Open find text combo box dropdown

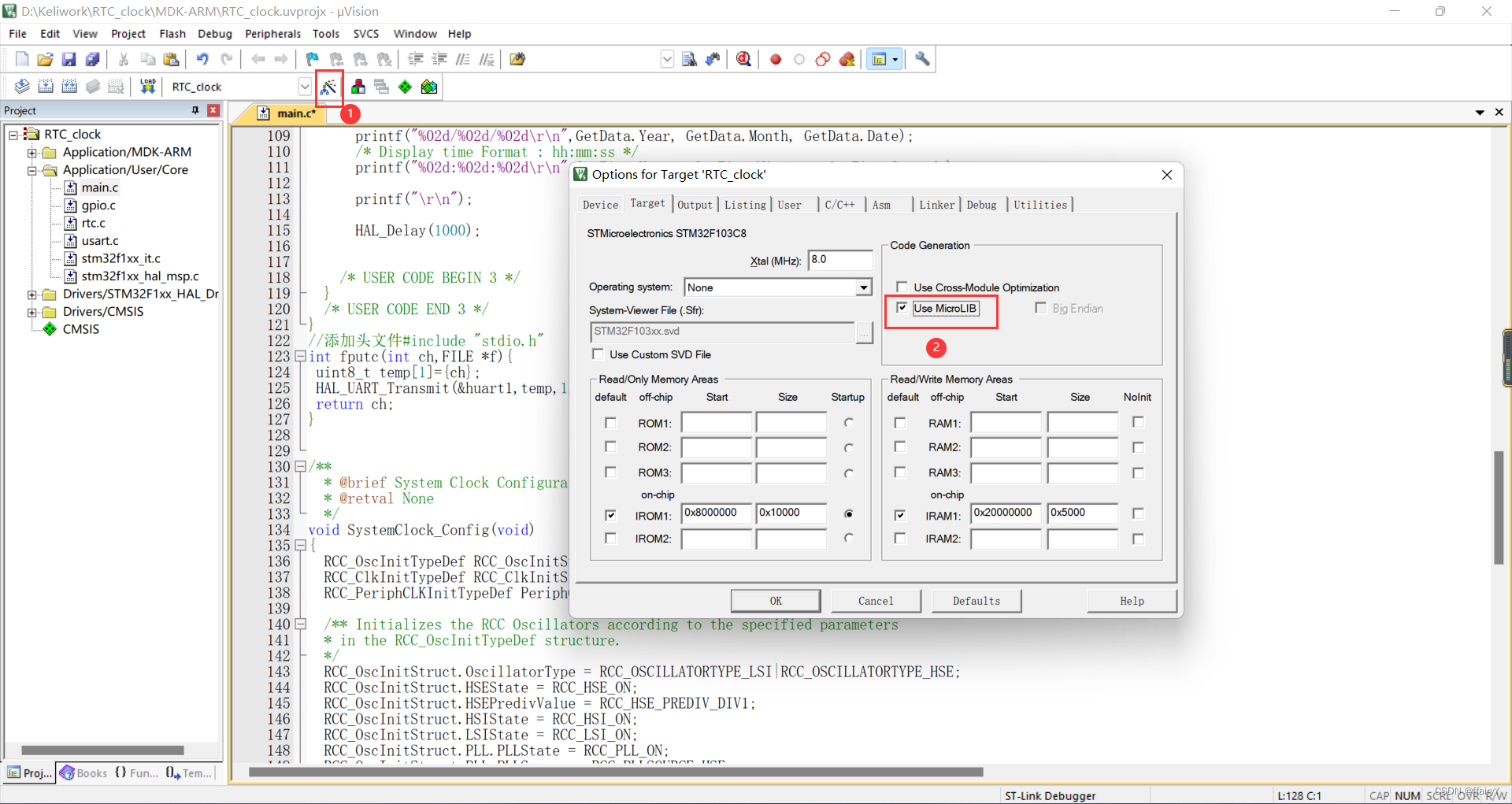(x=667, y=59)
